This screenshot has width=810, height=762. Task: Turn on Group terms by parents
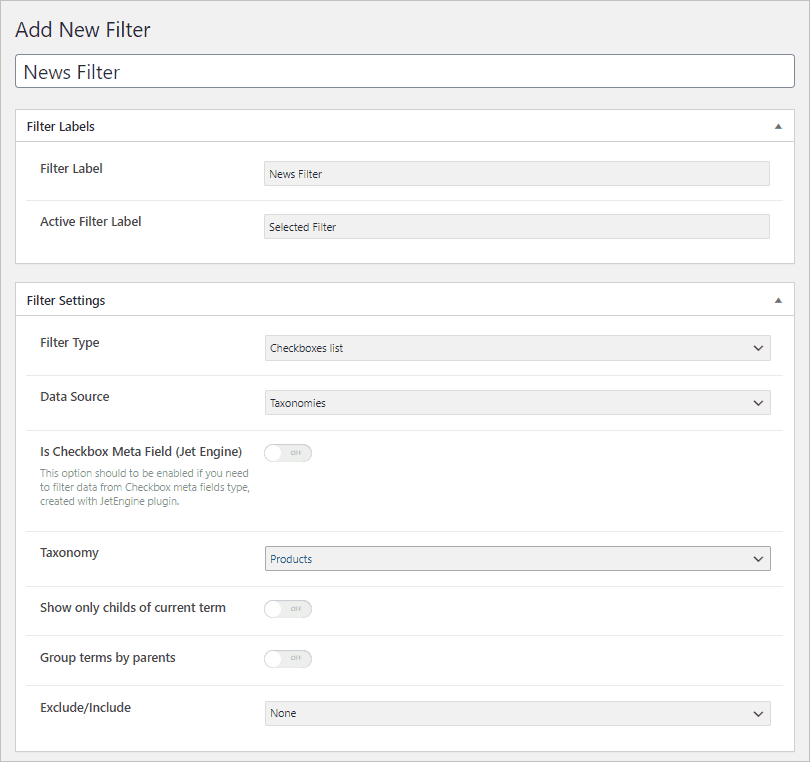287,658
